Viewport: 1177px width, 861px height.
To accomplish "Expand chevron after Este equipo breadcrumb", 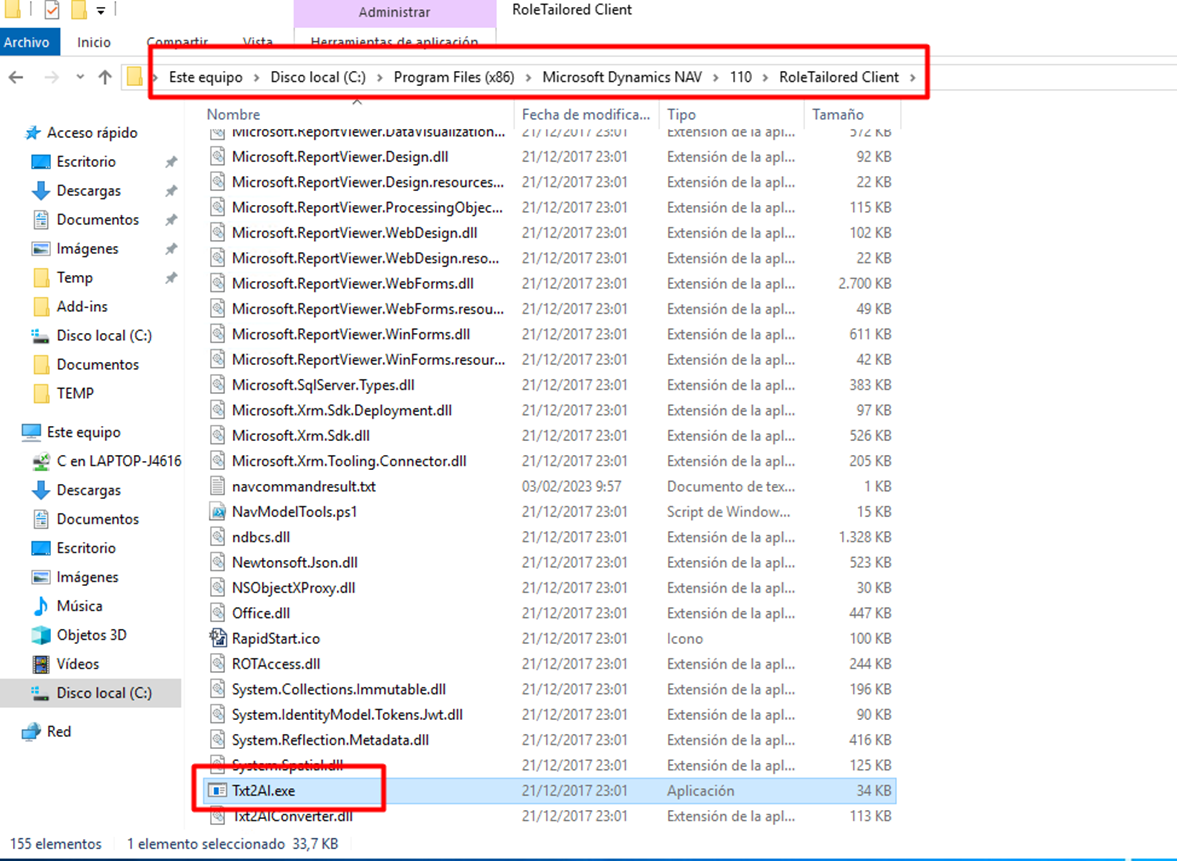I will [257, 77].
